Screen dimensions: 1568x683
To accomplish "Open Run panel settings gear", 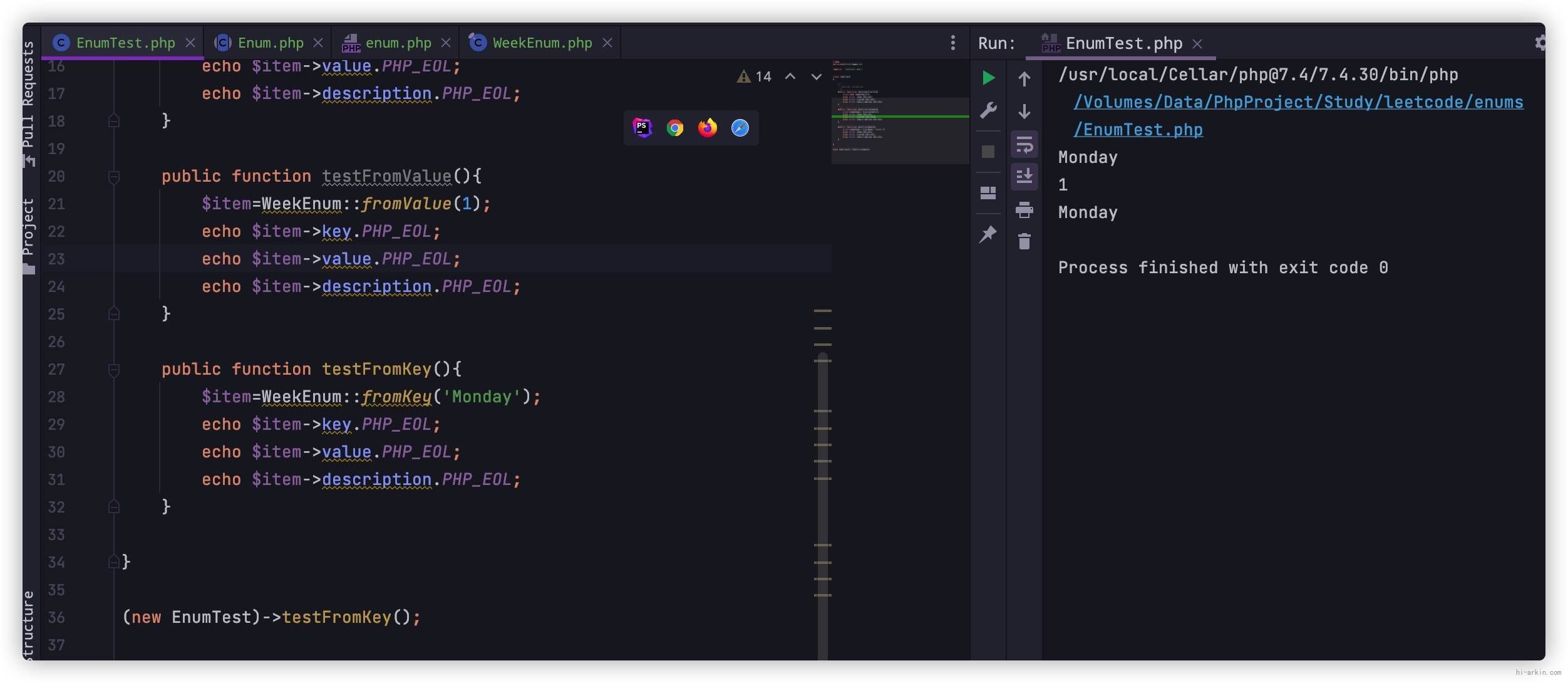I will click(1540, 43).
